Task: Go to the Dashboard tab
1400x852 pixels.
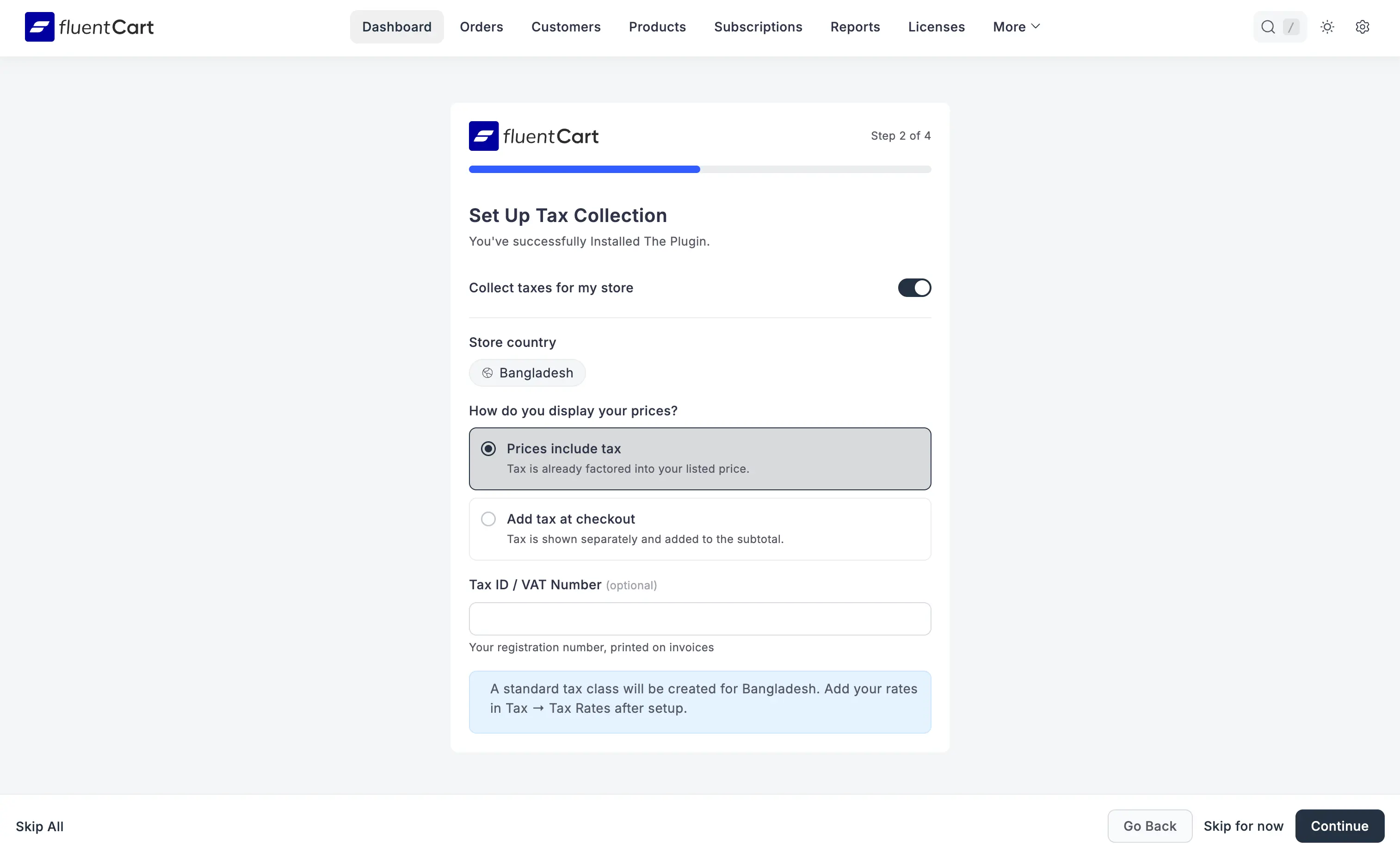Action: pyautogui.click(x=396, y=27)
